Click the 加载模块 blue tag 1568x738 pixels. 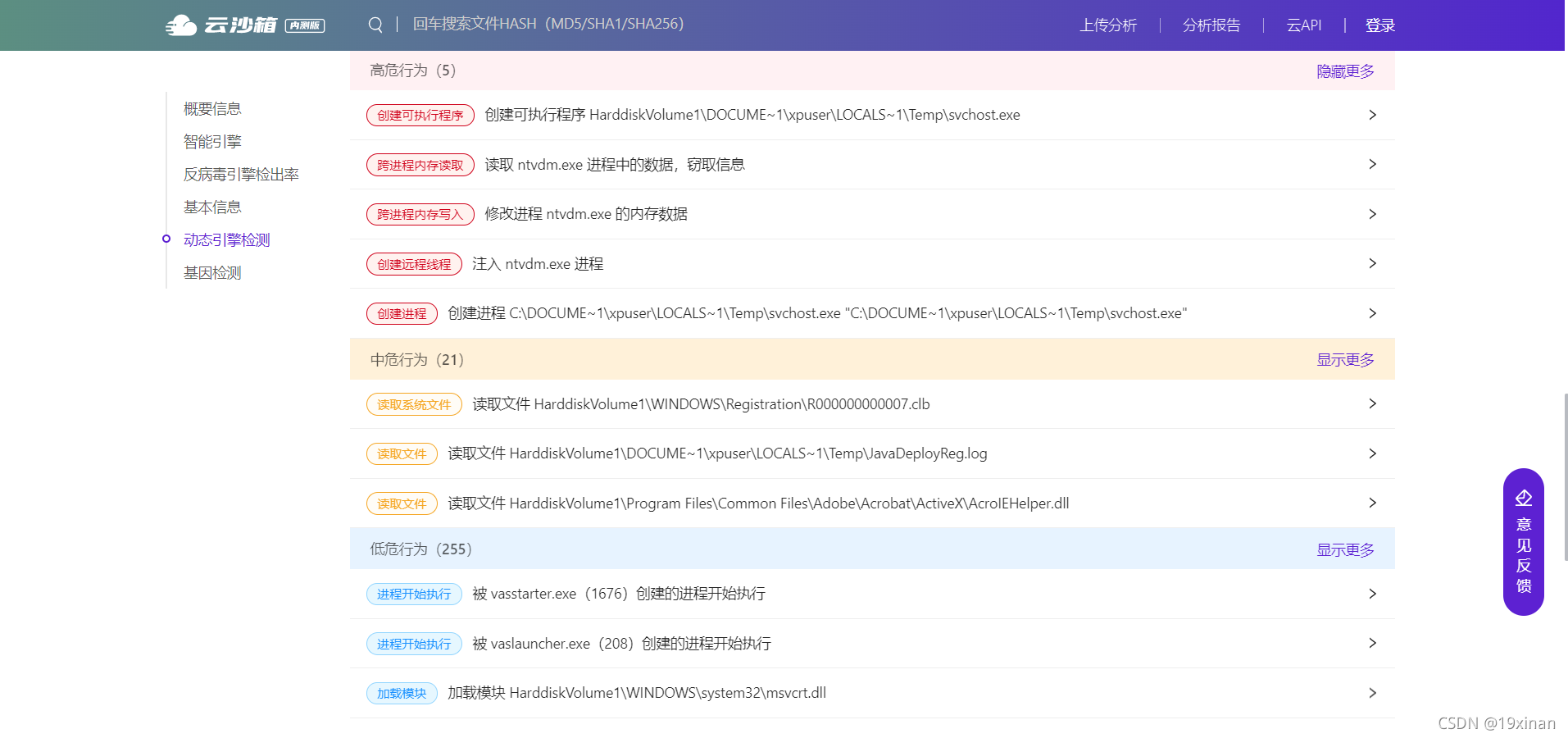coord(402,694)
